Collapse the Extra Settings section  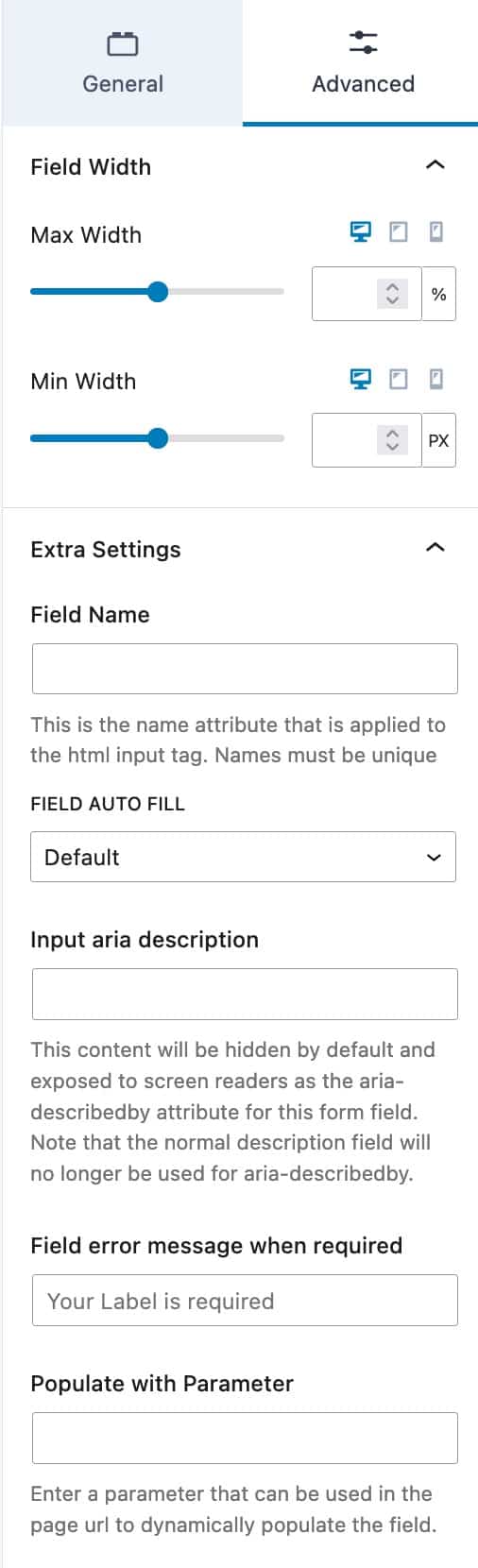(435, 548)
